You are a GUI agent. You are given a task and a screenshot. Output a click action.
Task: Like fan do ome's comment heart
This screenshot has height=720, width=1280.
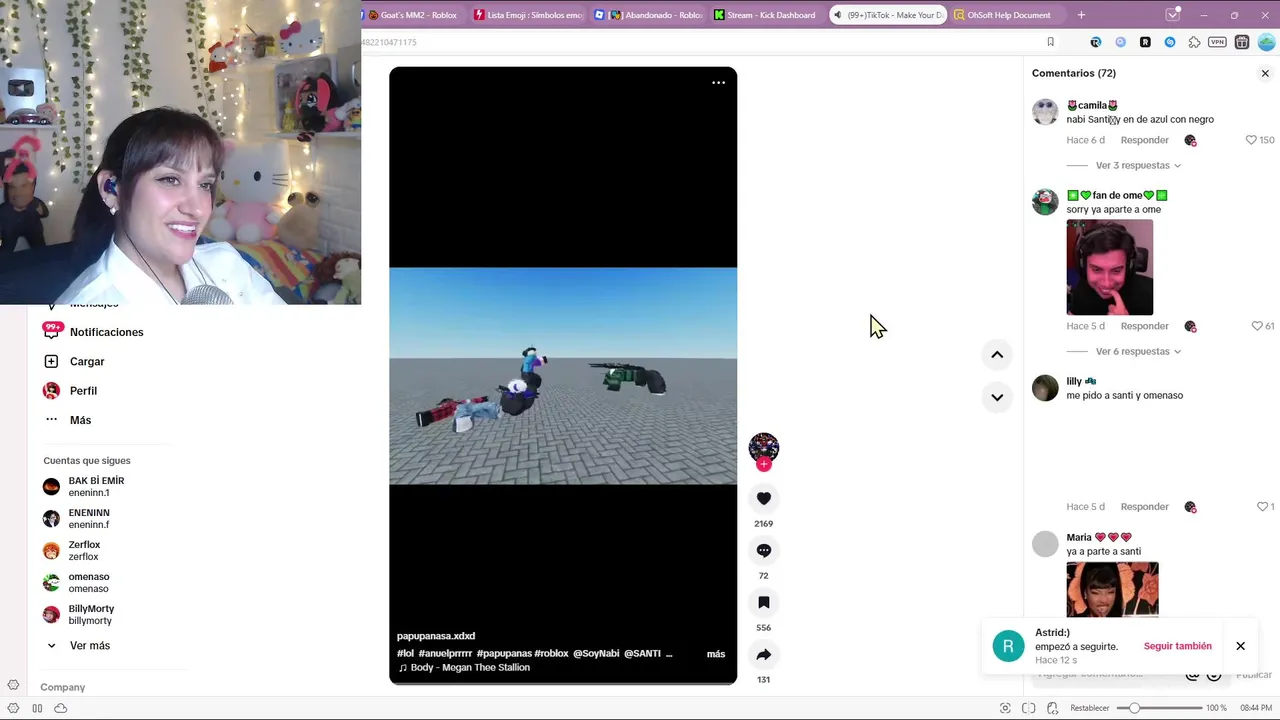pyautogui.click(x=1257, y=326)
